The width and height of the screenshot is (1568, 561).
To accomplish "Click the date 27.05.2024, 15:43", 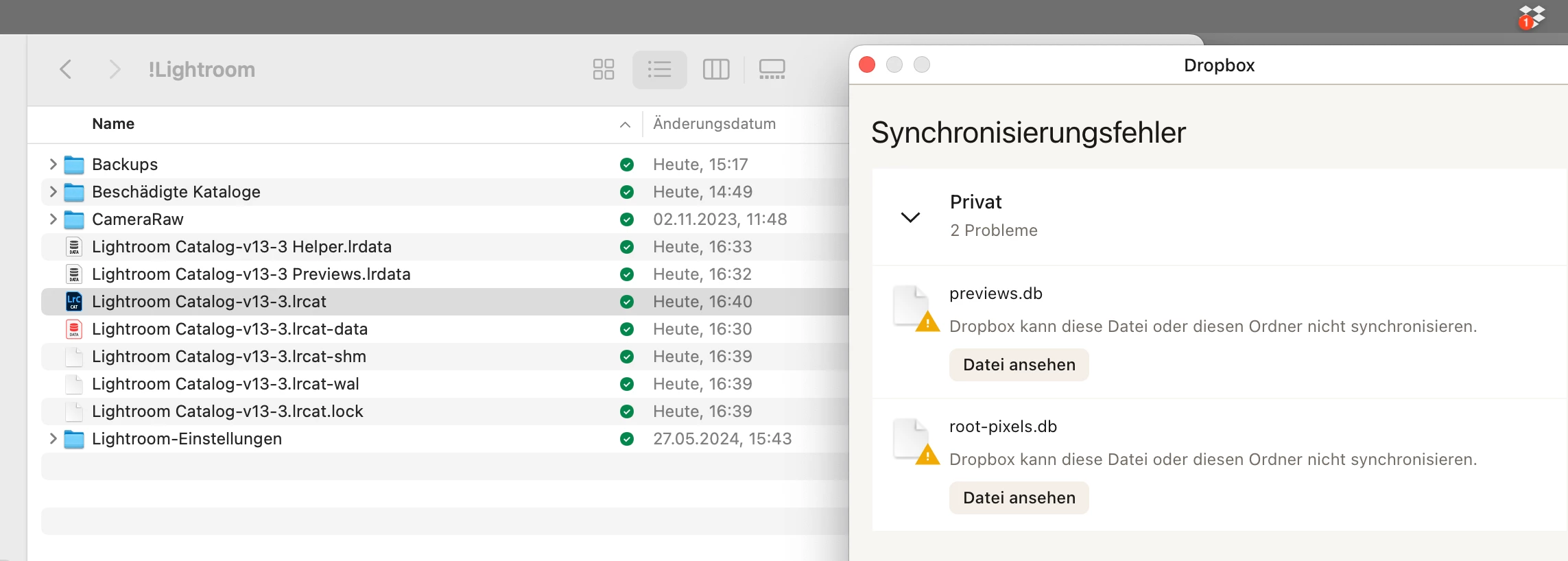I will [x=722, y=439].
